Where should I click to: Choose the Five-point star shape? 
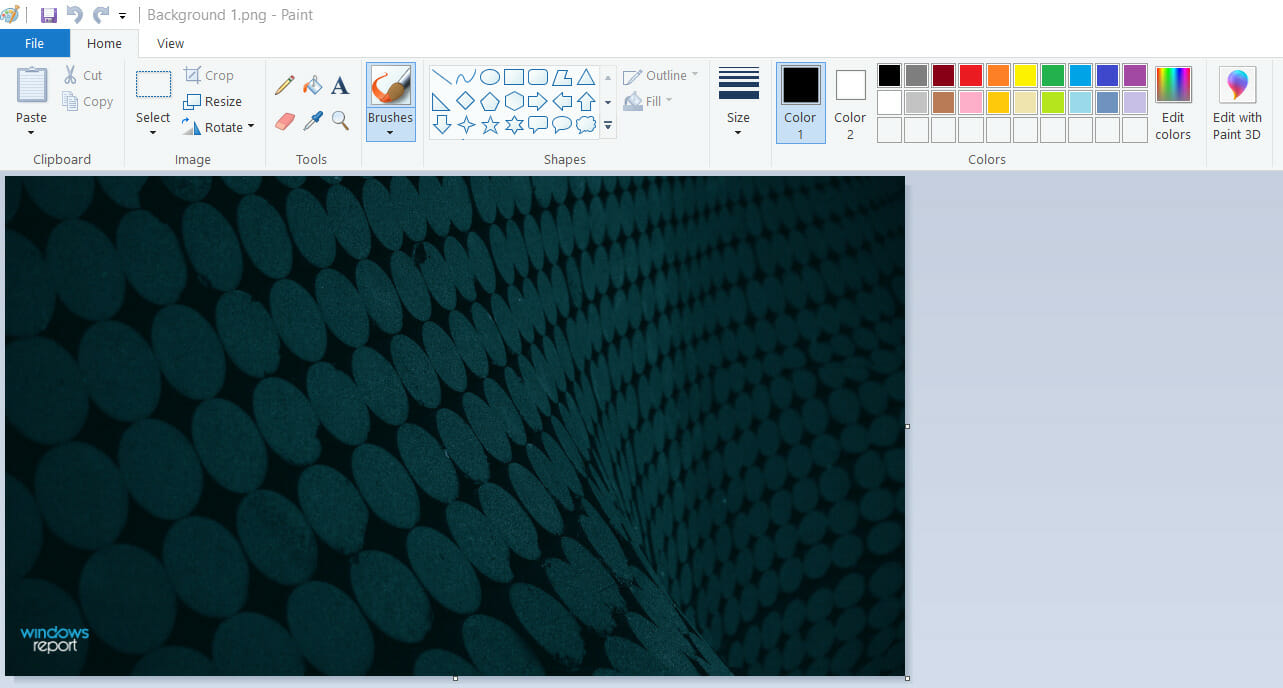coord(490,125)
